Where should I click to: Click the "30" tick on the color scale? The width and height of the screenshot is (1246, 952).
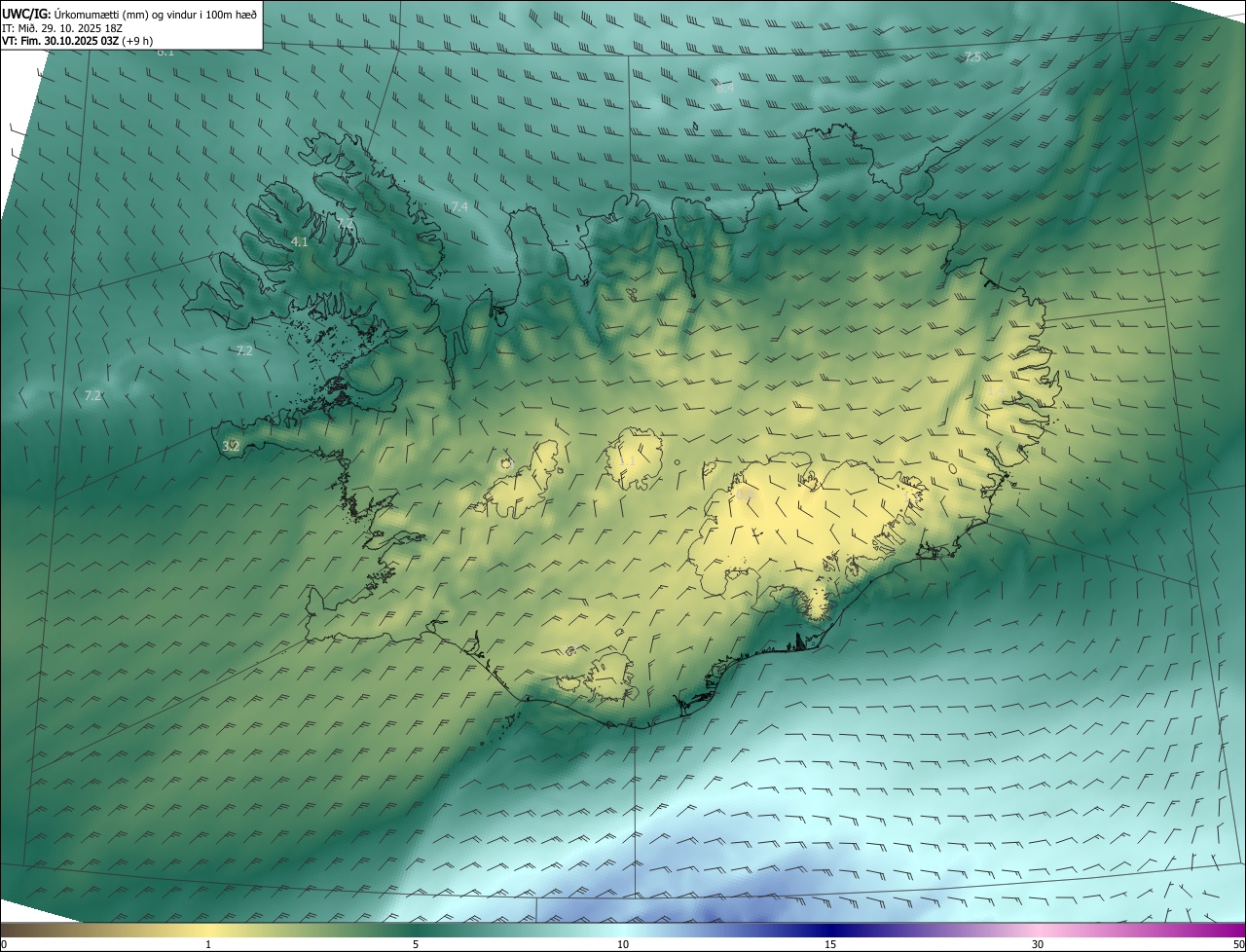point(1038,945)
